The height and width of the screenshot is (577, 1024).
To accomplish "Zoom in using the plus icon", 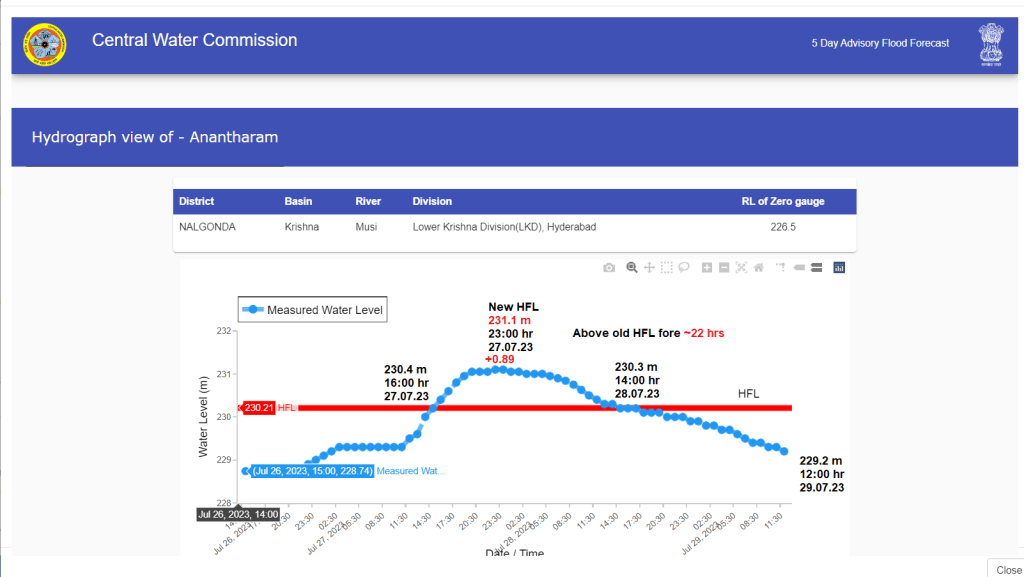I will (707, 268).
